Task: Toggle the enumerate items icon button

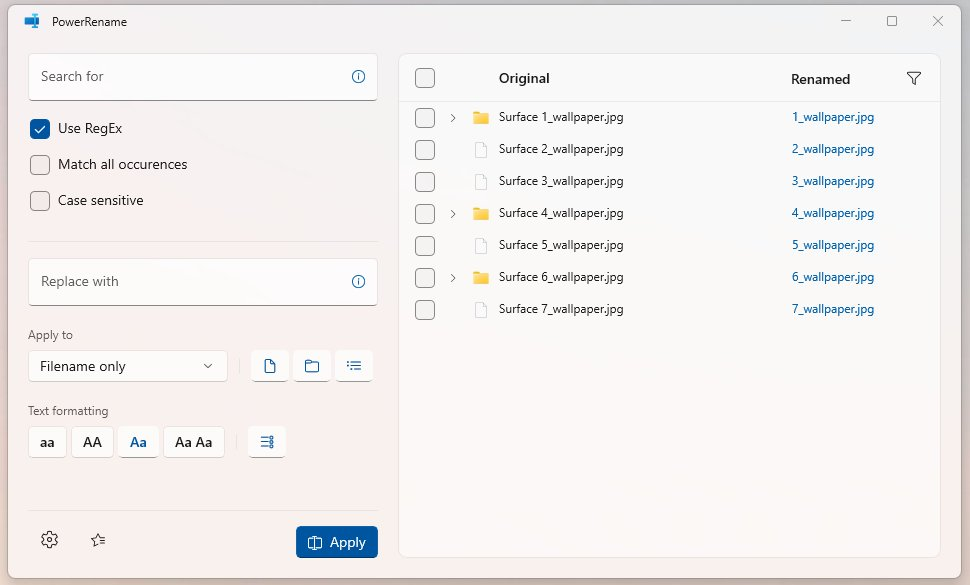Action: 266,442
